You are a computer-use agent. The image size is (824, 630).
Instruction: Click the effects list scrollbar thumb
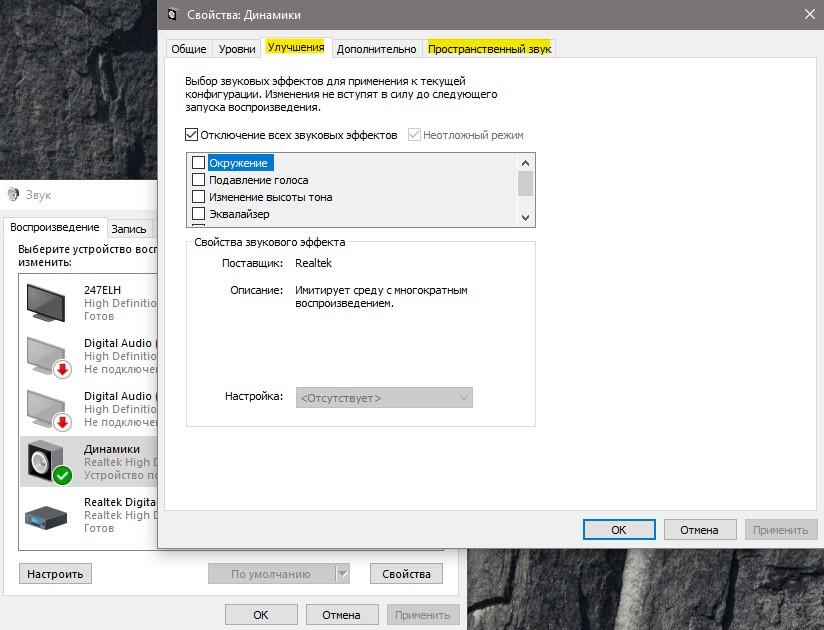click(x=525, y=183)
